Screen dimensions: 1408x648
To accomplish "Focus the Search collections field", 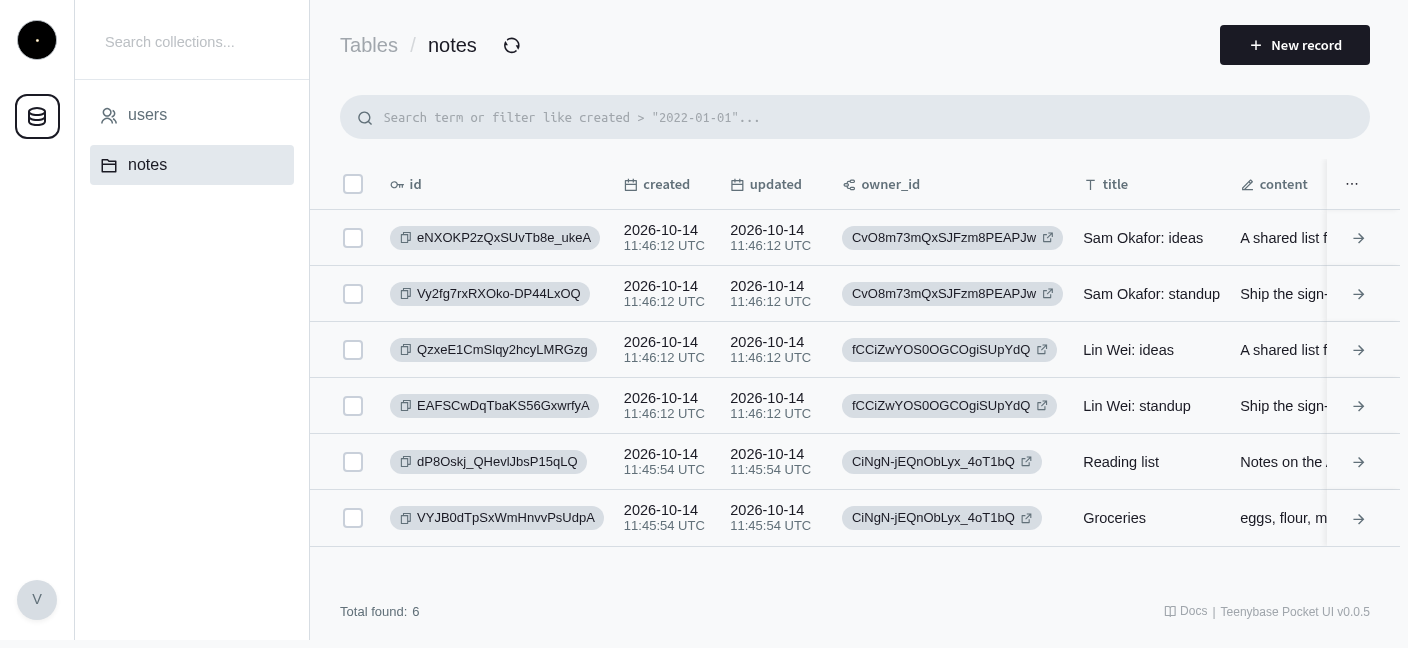I will click(x=192, y=42).
